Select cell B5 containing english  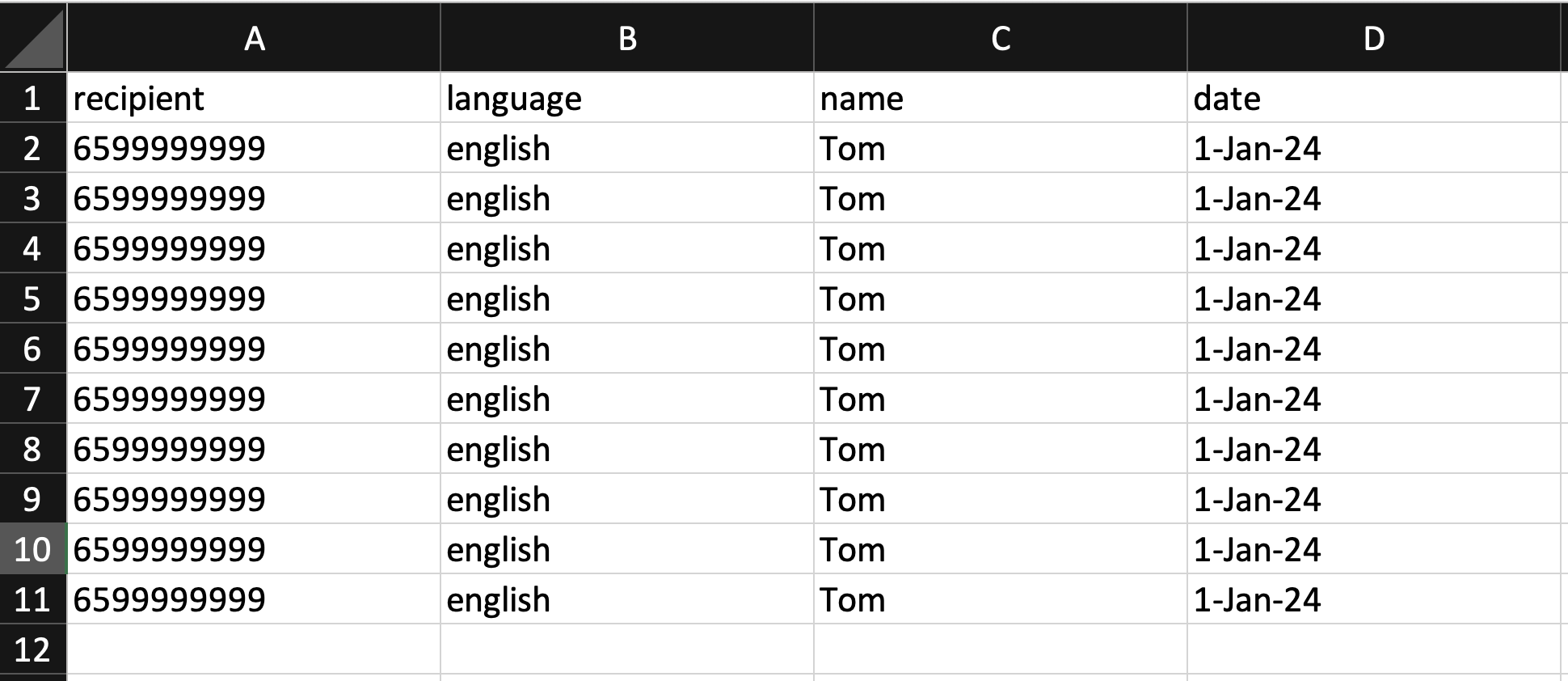pyautogui.click(x=627, y=299)
